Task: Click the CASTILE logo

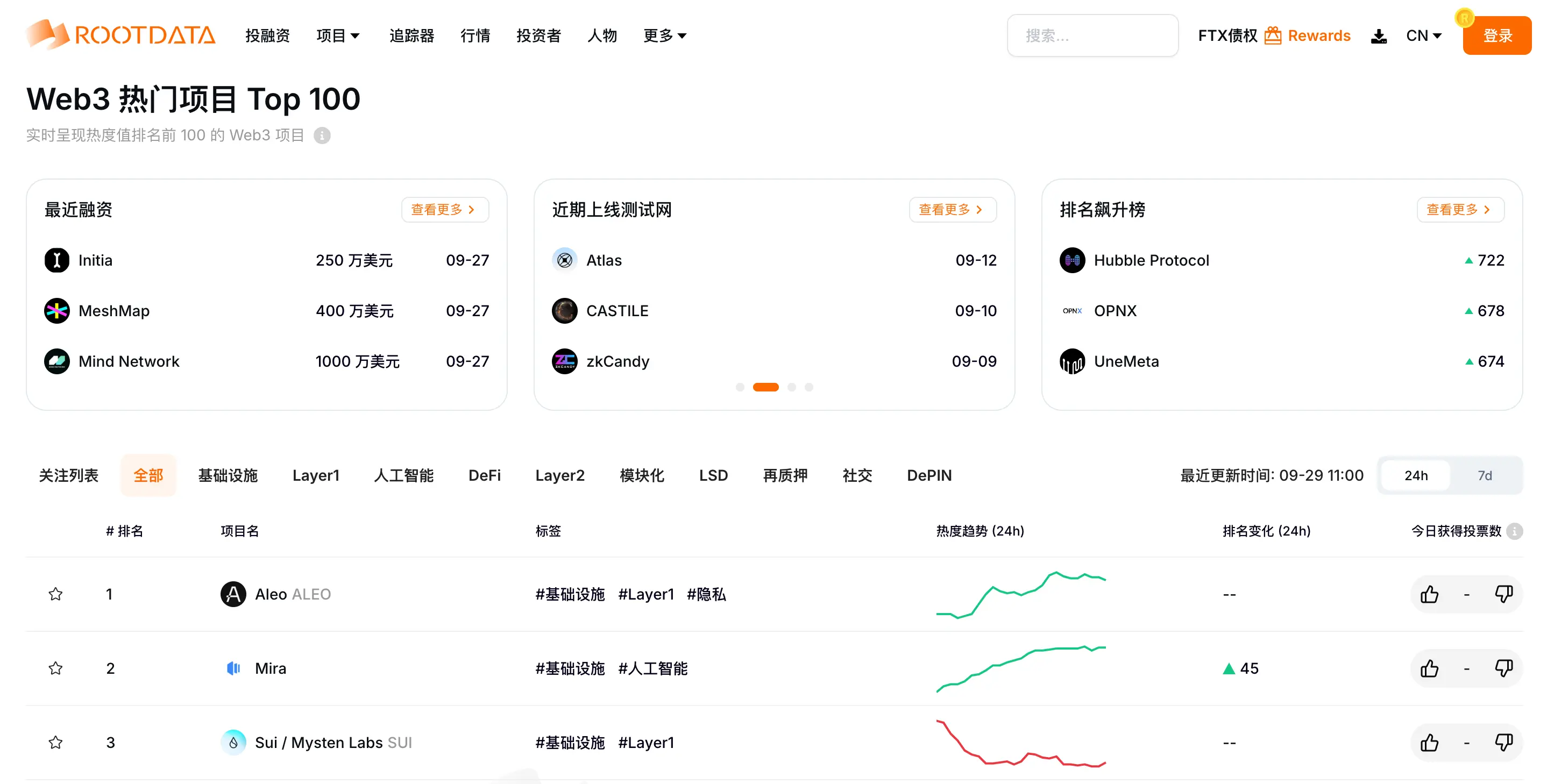Action: pos(564,311)
